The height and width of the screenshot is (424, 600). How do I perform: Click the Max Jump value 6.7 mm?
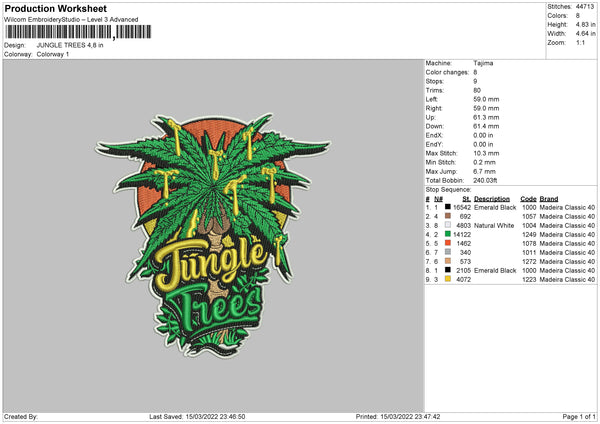click(x=484, y=171)
